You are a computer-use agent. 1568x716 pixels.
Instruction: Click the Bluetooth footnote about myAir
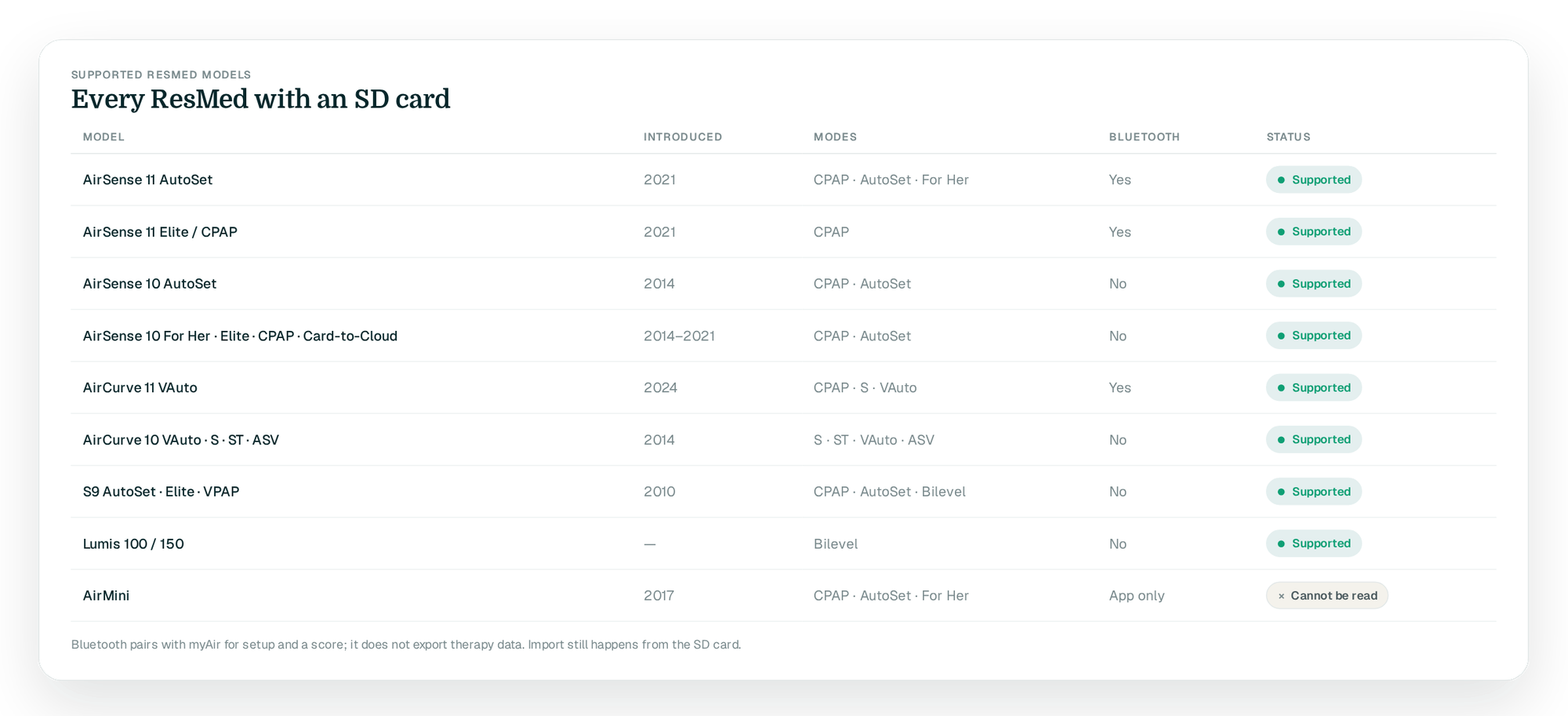click(x=406, y=645)
